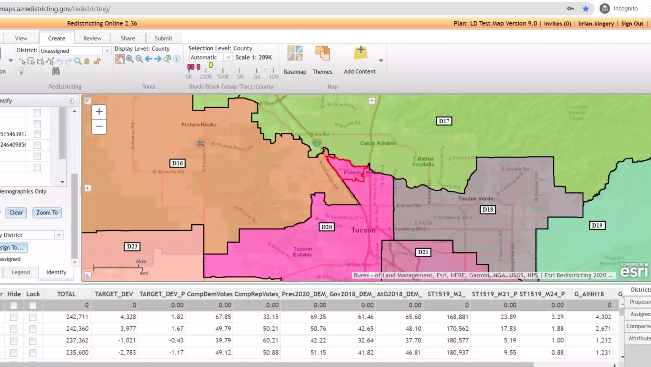
Task: Open the Themes icon
Action: click(x=322, y=60)
